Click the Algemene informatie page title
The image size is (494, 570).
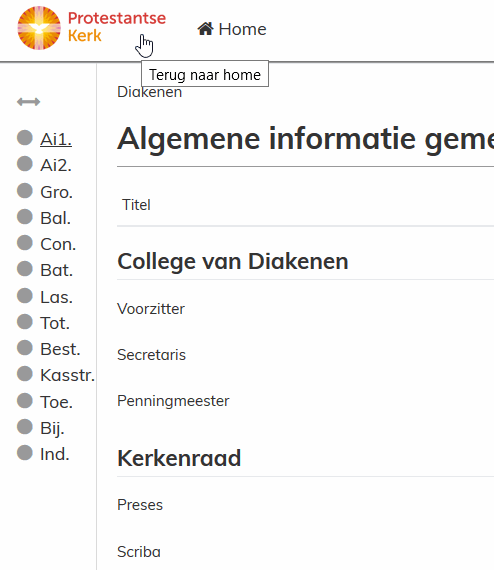[x=305, y=140]
